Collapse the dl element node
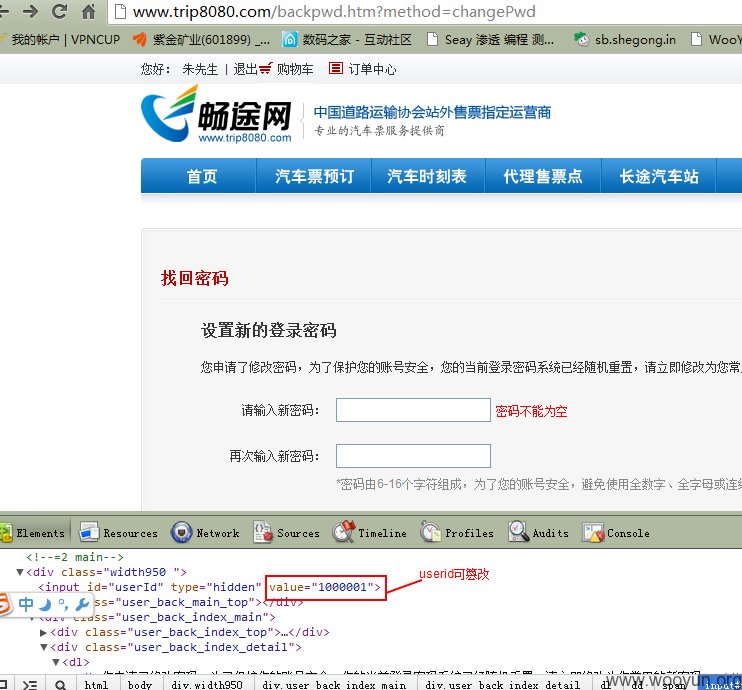 (x=56, y=662)
